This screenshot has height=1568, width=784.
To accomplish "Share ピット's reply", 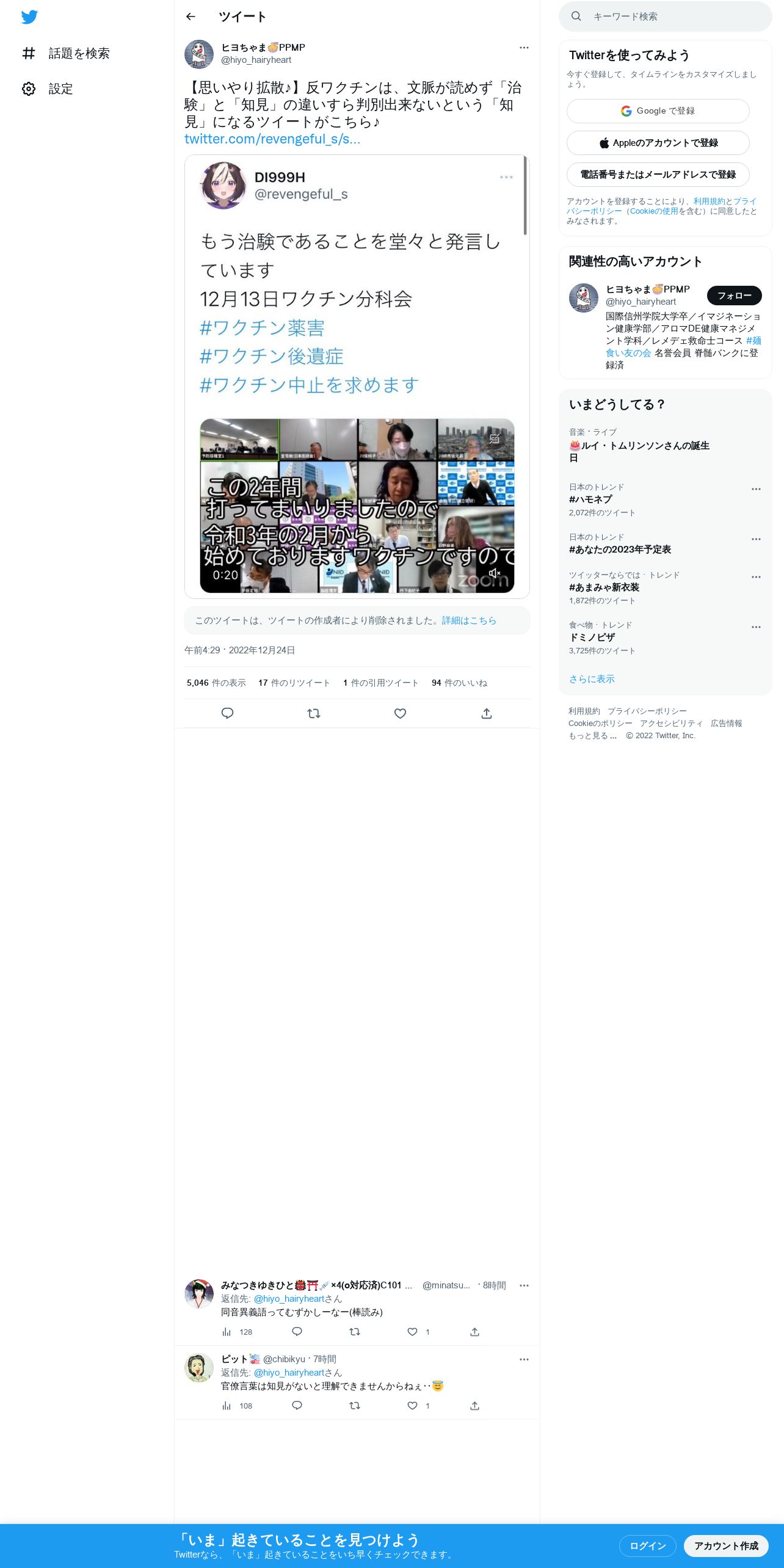I will 474,1406.
